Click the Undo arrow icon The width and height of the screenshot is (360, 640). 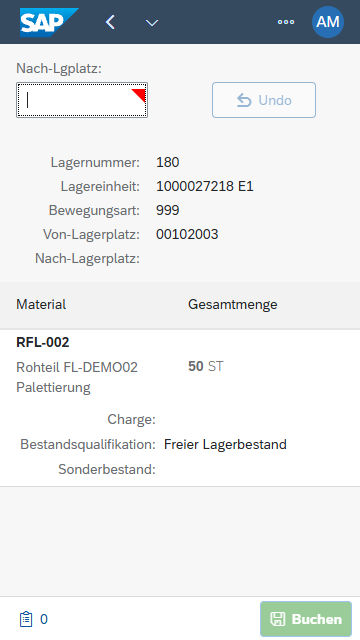coord(244,100)
